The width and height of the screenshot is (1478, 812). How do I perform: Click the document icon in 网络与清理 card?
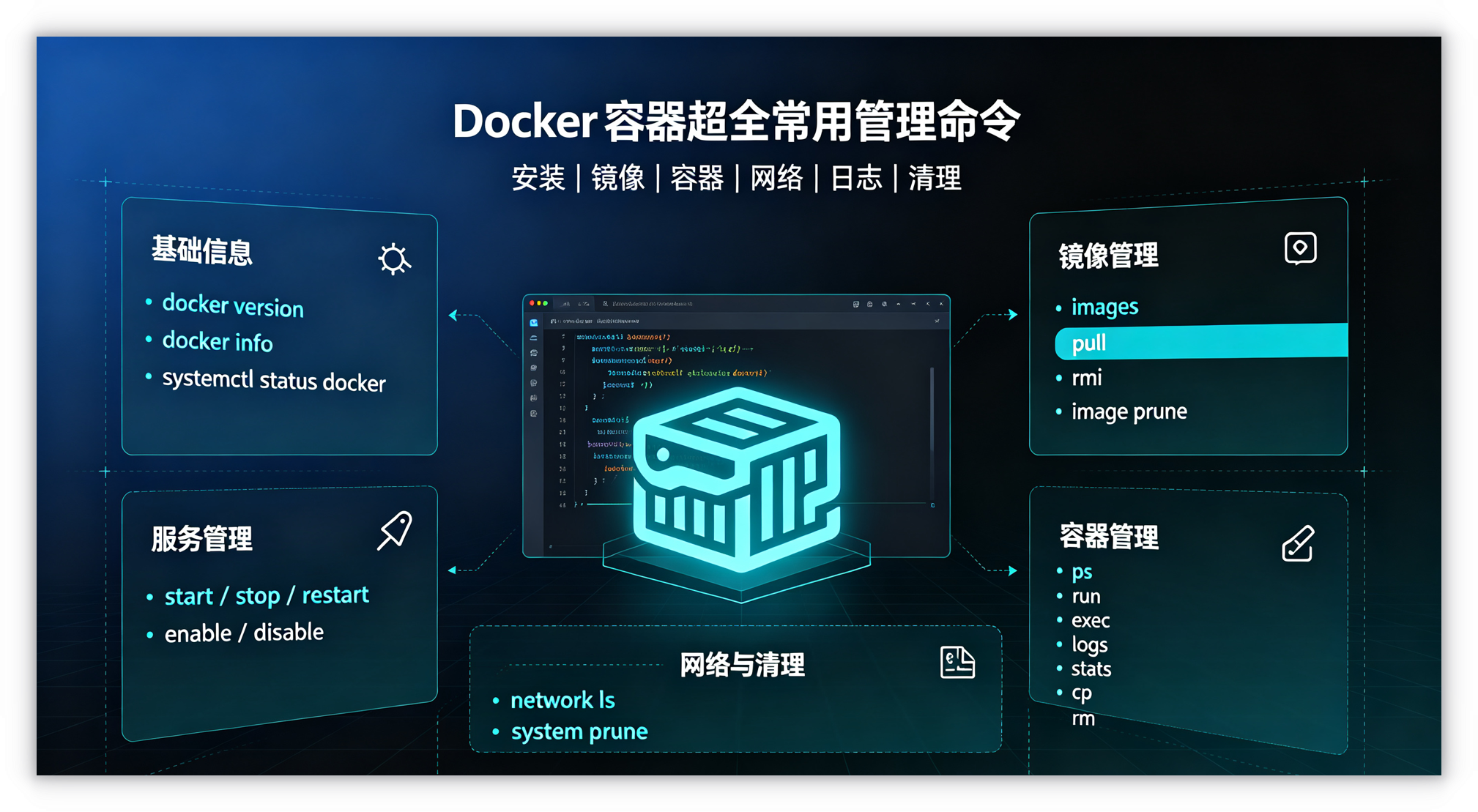point(957,663)
